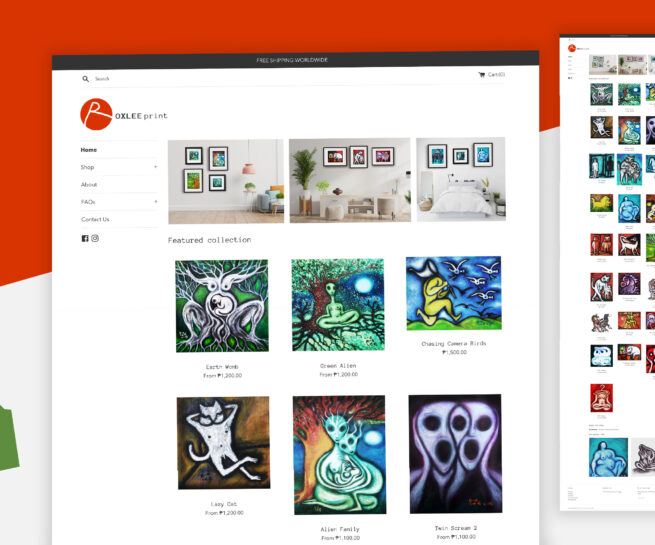
Task: Open the Instagram social icon
Action: click(x=95, y=238)
